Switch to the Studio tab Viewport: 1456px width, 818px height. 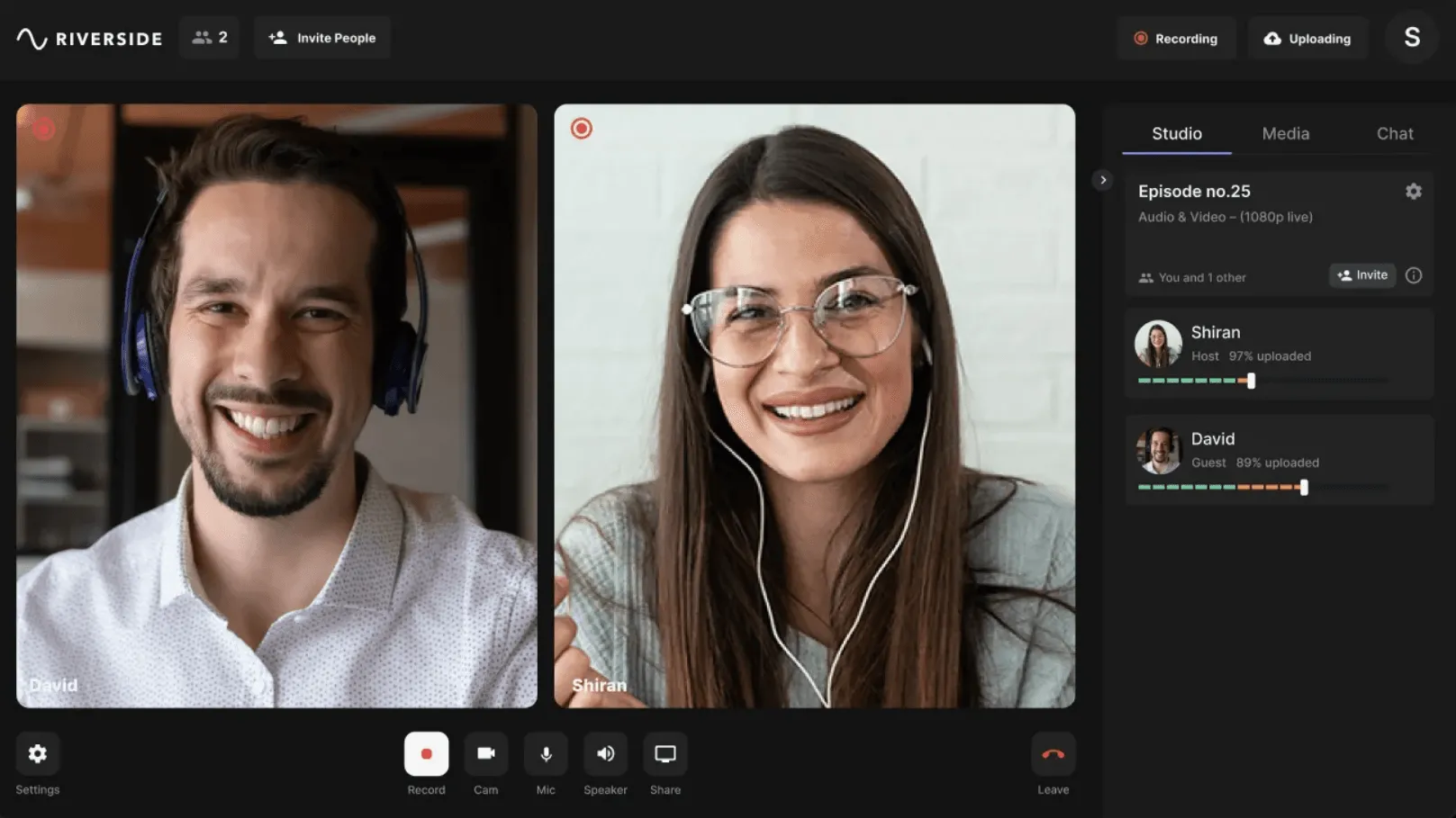(1177, 133)
